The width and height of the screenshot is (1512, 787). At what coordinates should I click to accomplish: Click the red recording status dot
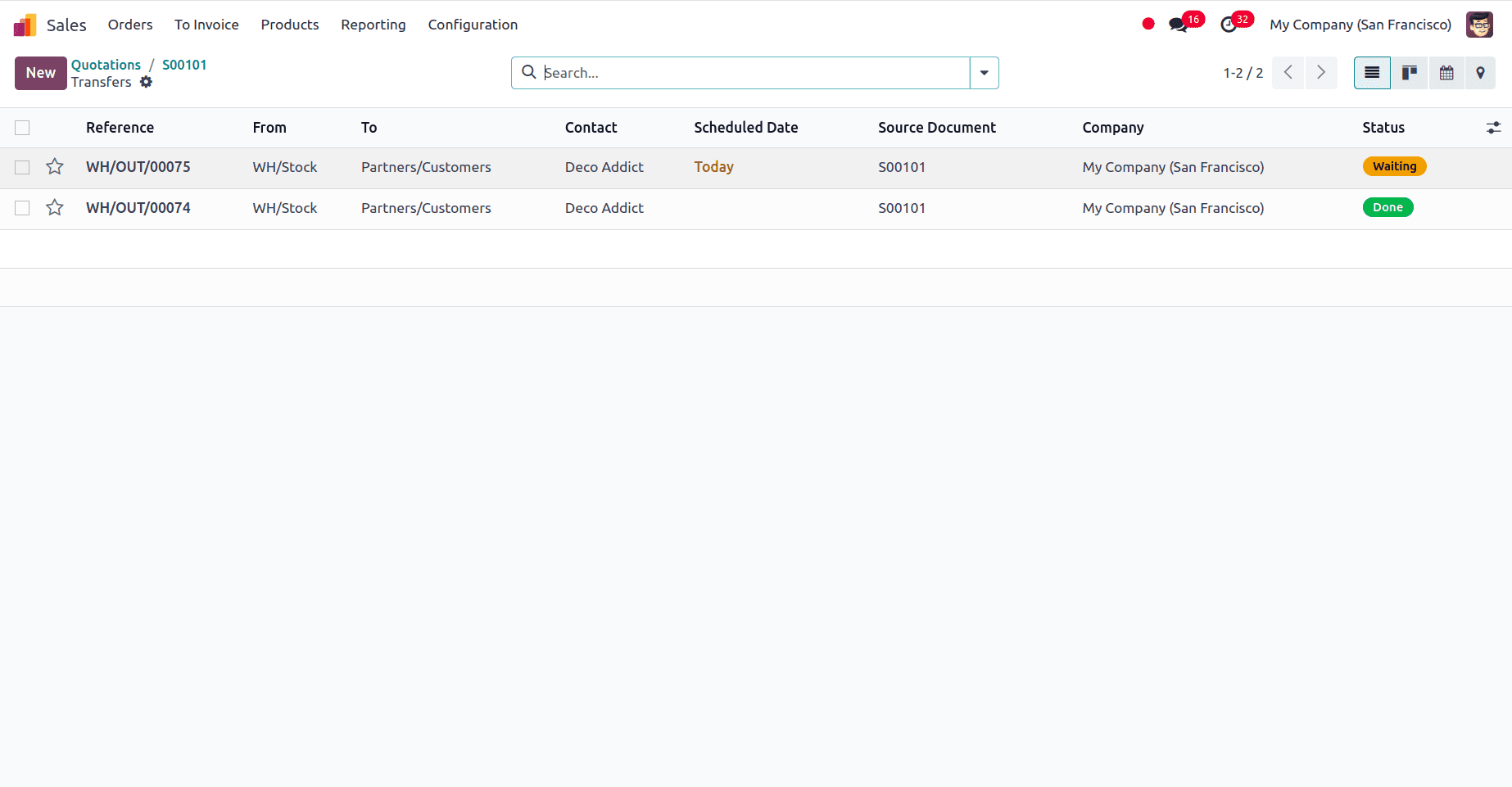point(1148,24)
